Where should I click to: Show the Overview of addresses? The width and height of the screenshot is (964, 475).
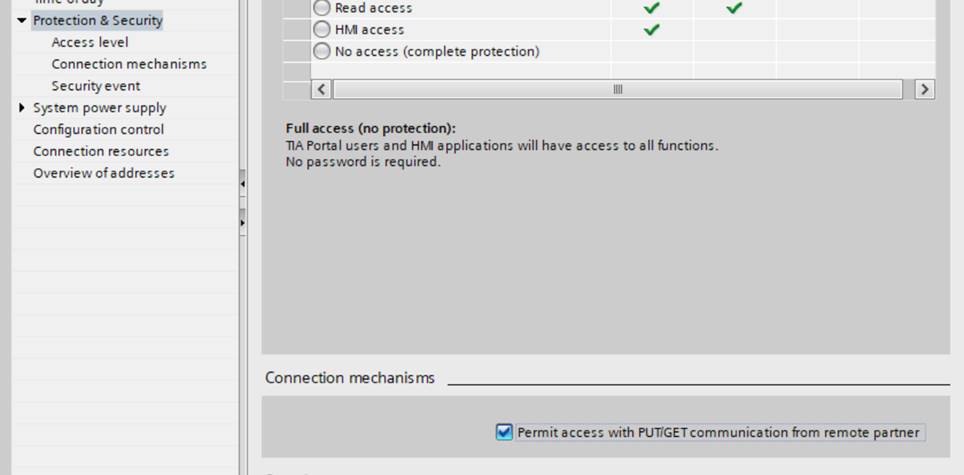coord(104,174)
